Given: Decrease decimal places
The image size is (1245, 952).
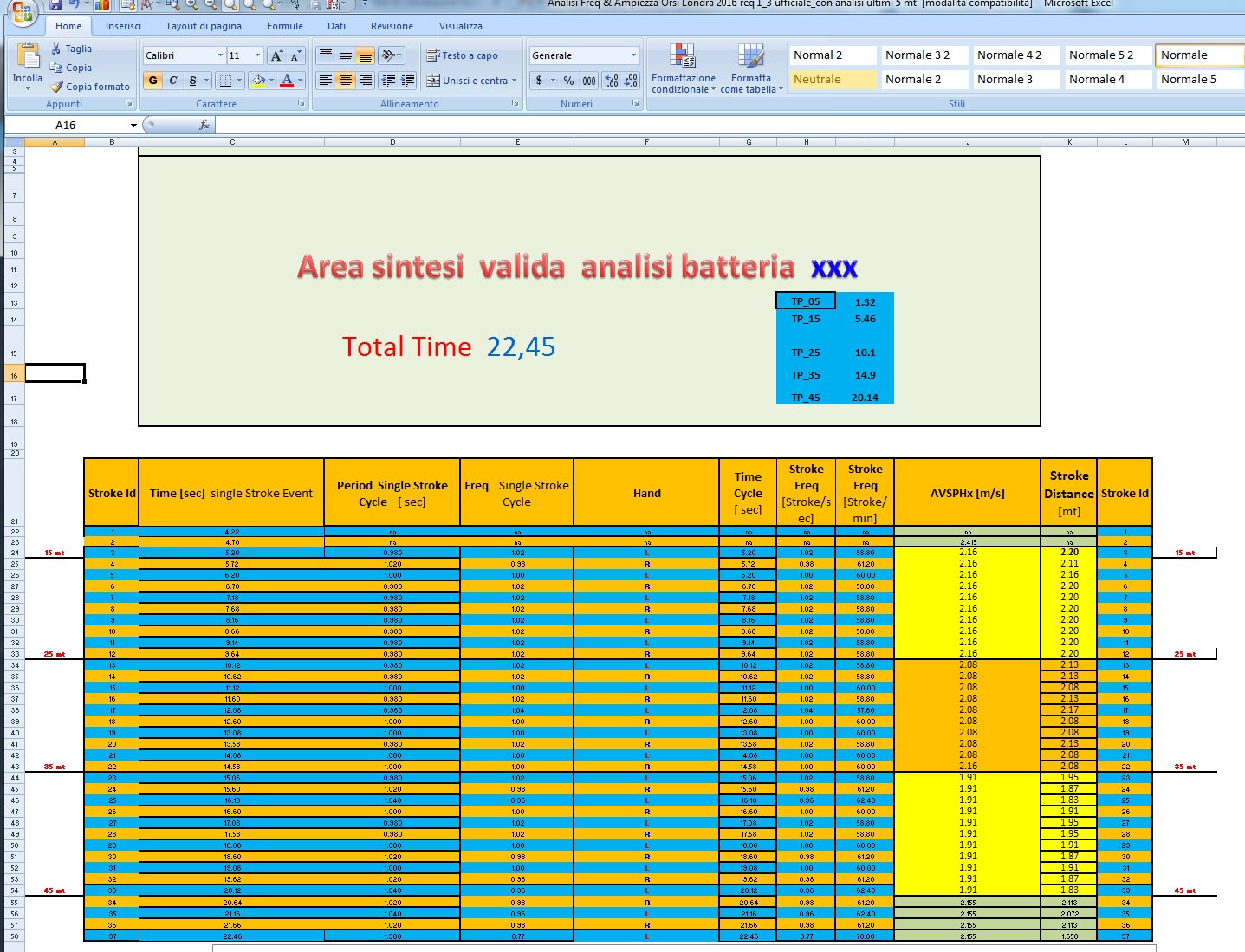Looking at the screenshot, I should point(632,81).
